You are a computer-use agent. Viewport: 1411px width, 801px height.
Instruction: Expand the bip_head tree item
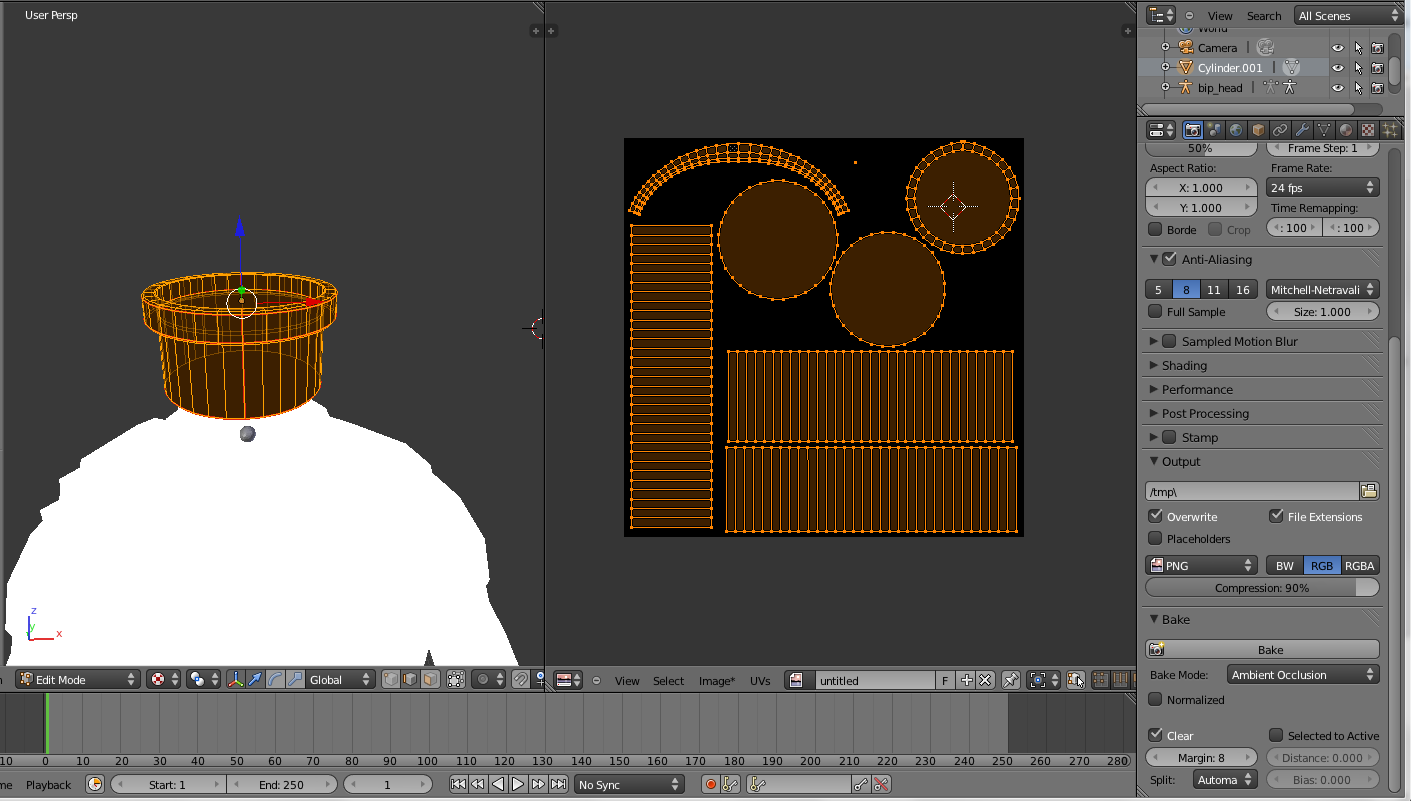[1165, 88]
